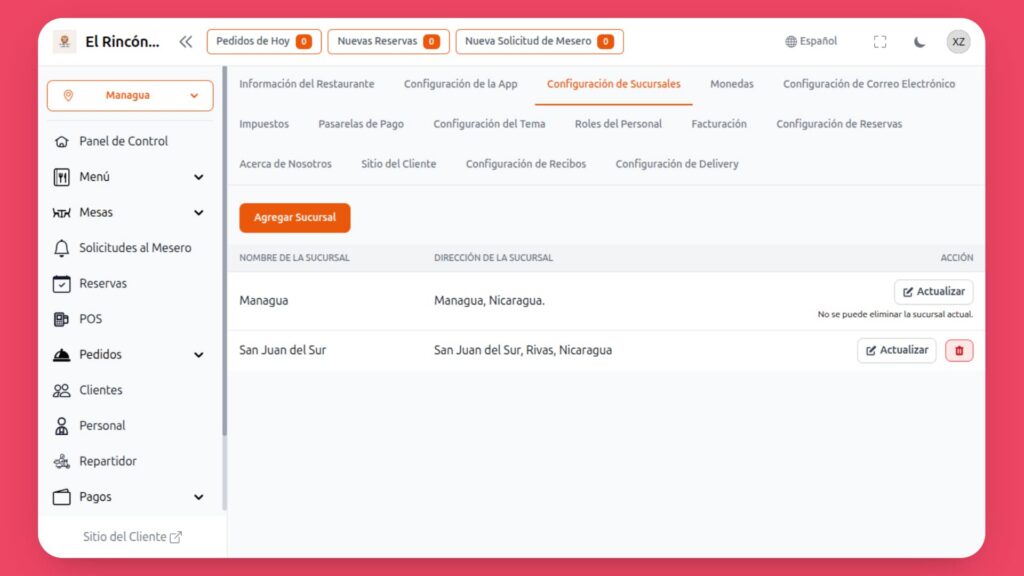Click Actualizar for San Juan del Sur

coord(896,351)
